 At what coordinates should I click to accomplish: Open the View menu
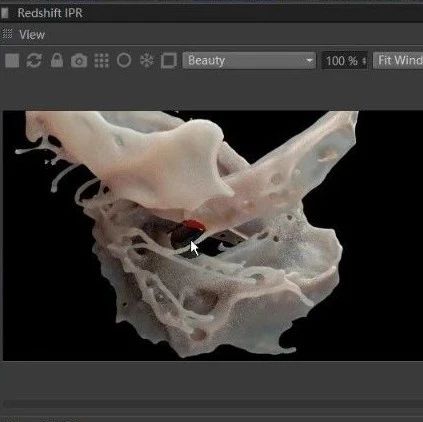pos(32,35)
